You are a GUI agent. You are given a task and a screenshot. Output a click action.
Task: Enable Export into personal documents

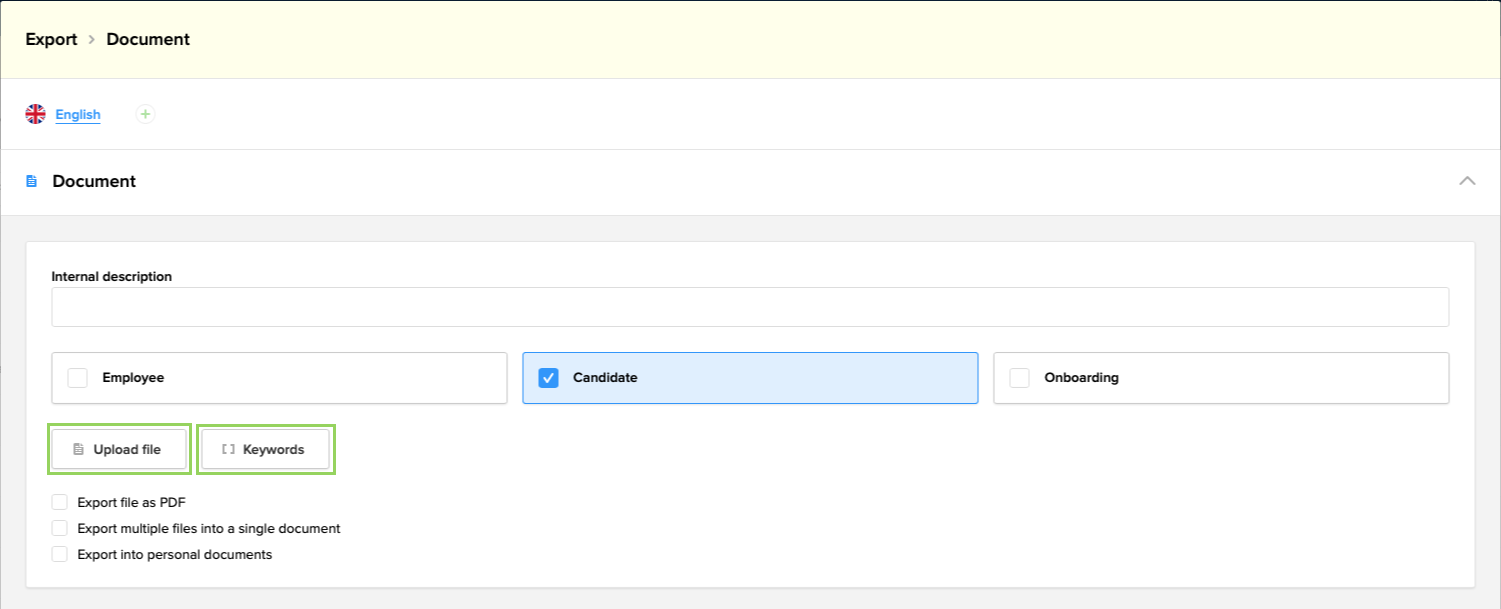coord(59,554)
